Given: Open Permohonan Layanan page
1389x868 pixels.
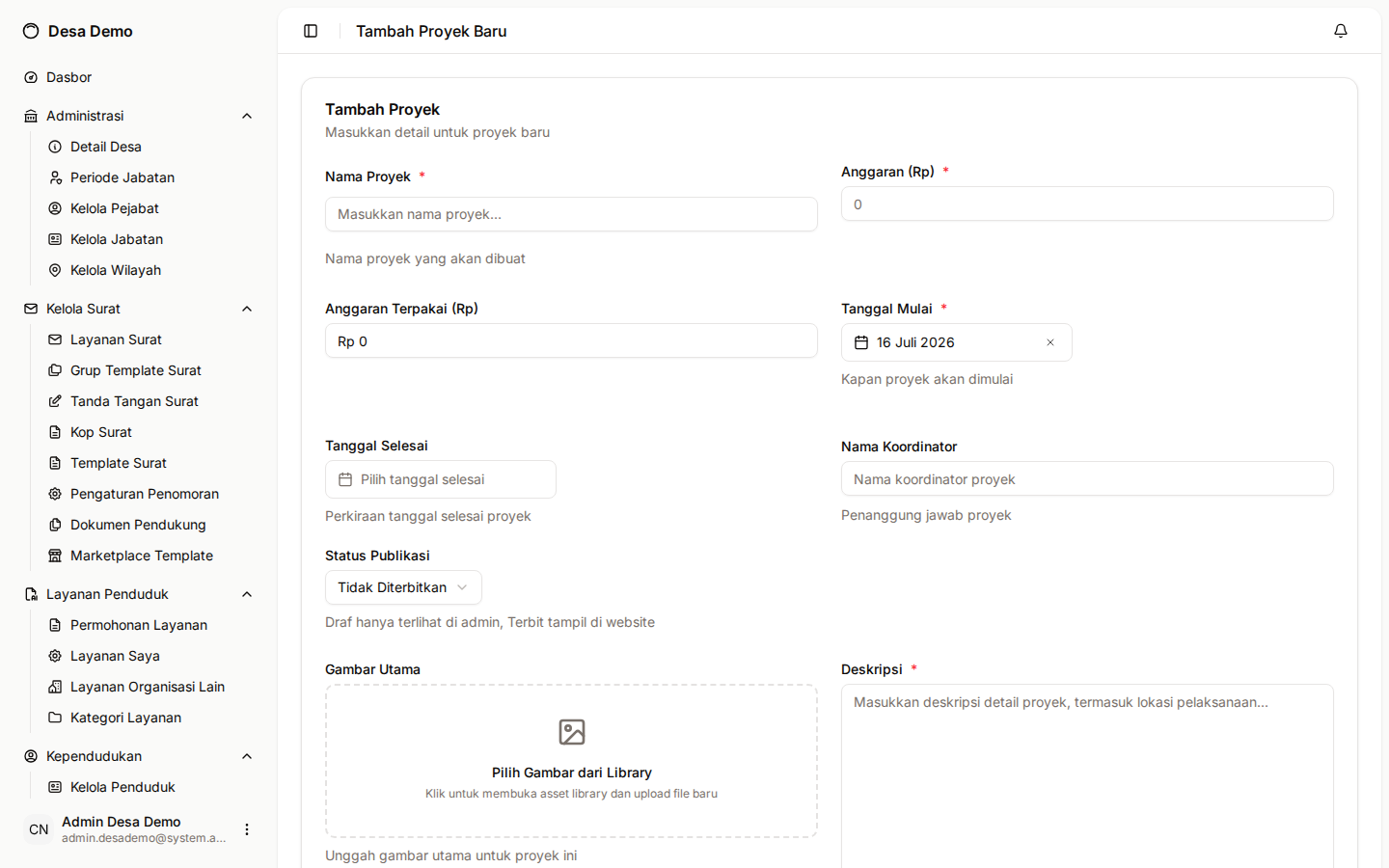Looking at the screenshot, I should coord(150,625).
